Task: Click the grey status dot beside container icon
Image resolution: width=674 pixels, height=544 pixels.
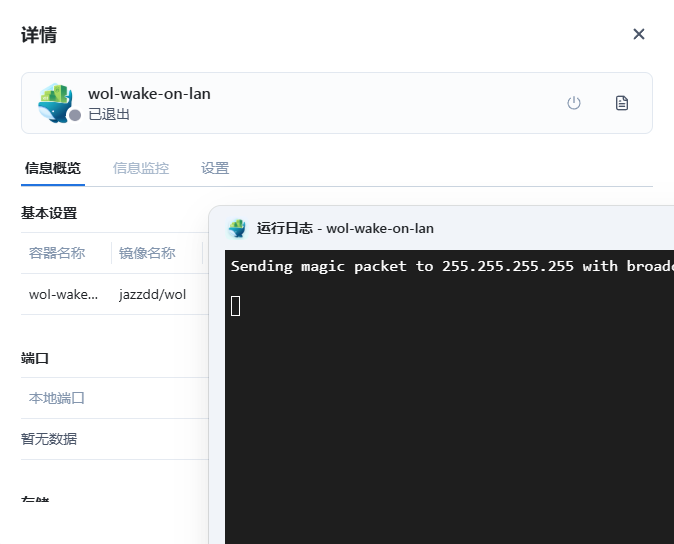Action: (x=75, y=115)
